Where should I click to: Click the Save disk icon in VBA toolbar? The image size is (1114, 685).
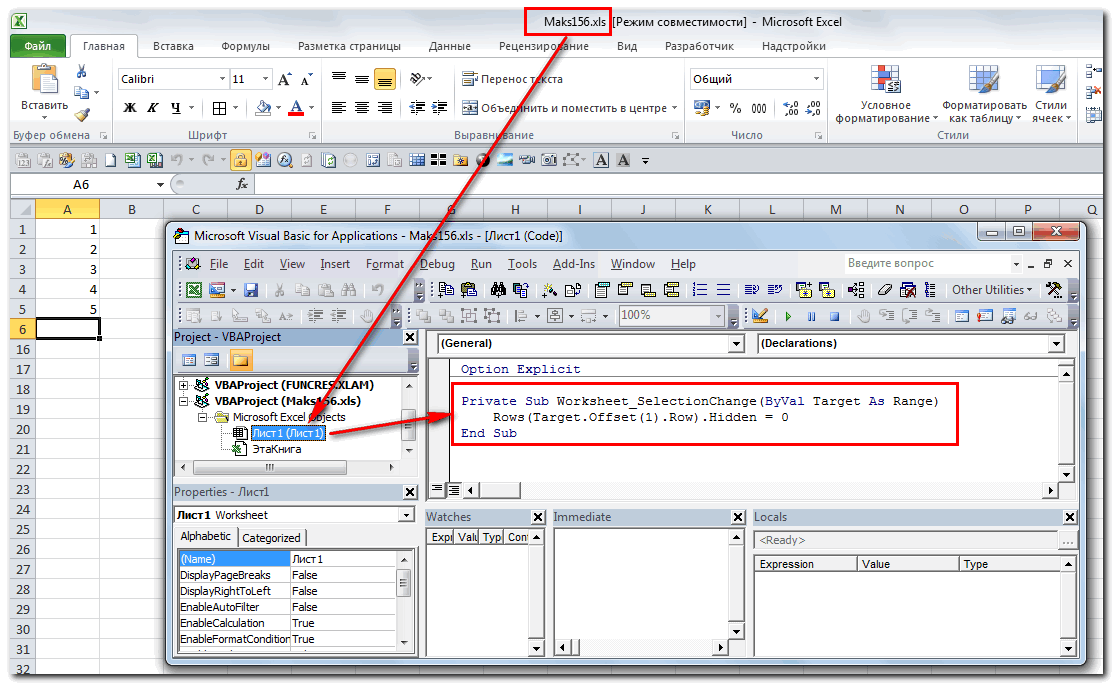click(x=251, y=290)
